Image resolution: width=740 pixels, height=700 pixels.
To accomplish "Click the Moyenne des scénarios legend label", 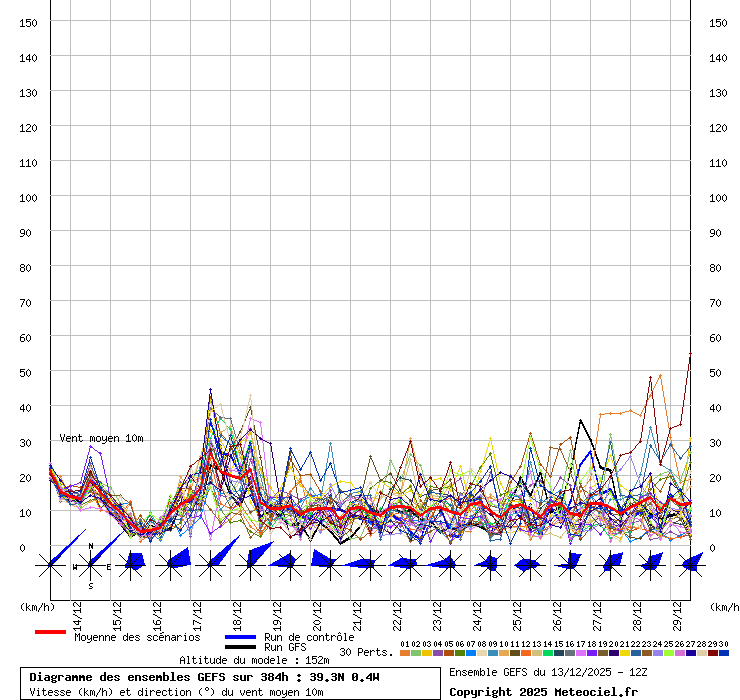I will (136, 637).
